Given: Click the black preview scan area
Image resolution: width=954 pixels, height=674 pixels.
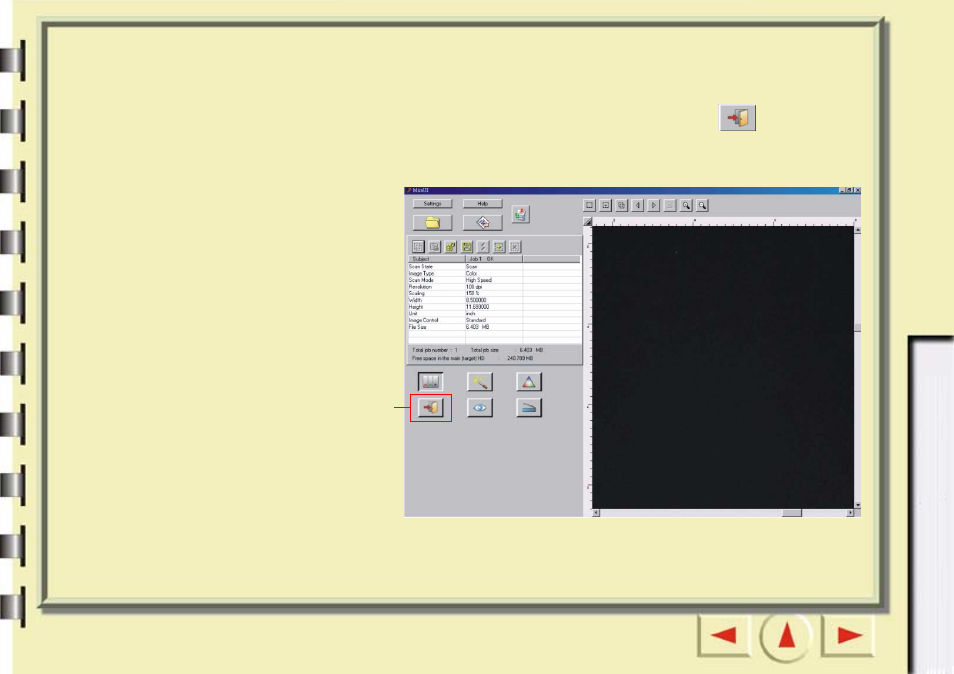Looking at the screenshot, I should [x=723, y=367].
